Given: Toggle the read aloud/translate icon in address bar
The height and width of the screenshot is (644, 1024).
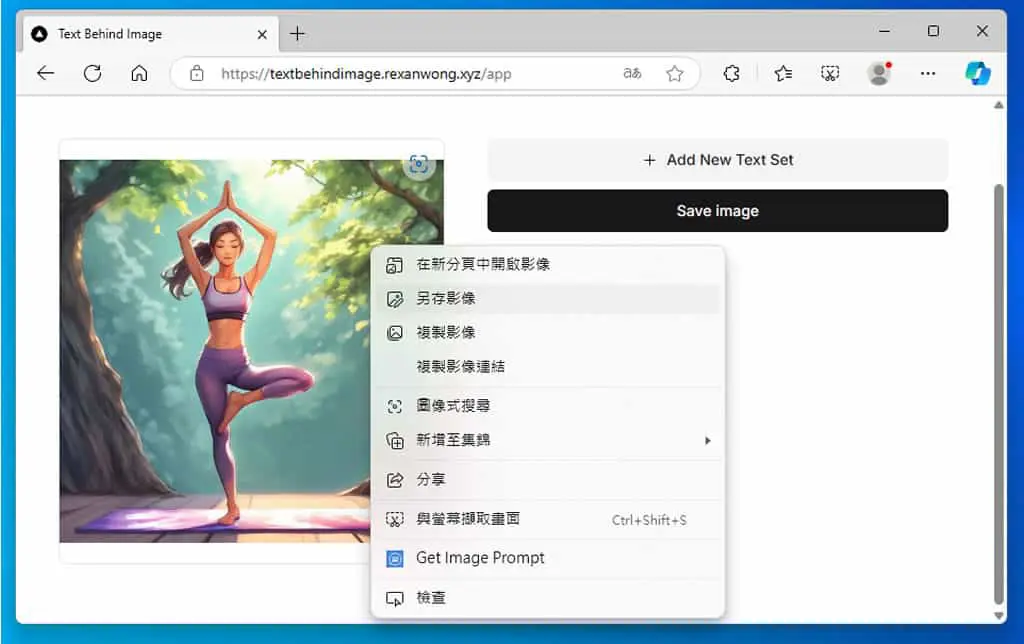Looking at the screenshot, I should 632,73.
